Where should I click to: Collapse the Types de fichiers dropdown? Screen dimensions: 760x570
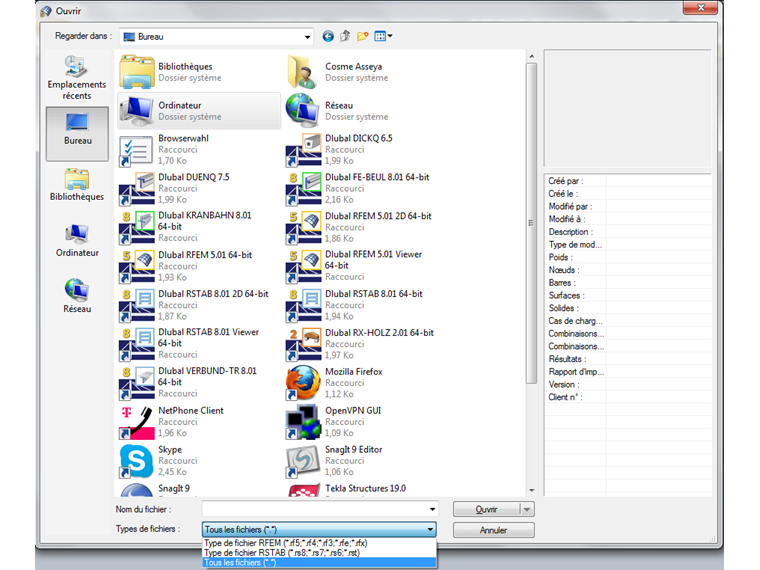[430, 529]
